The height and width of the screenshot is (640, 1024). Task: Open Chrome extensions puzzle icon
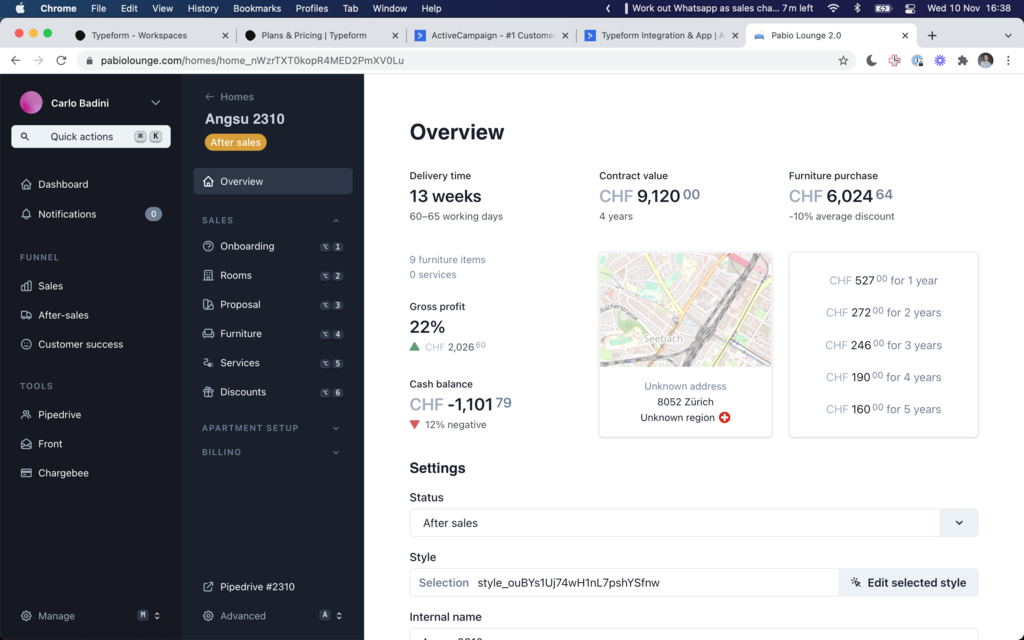coord(963,61)
